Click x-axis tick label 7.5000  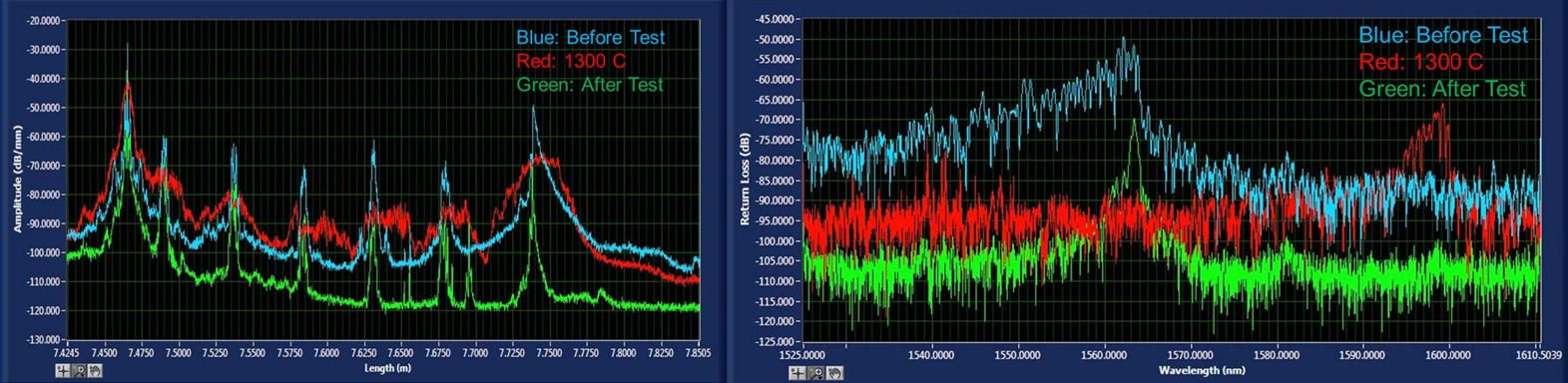178,352
